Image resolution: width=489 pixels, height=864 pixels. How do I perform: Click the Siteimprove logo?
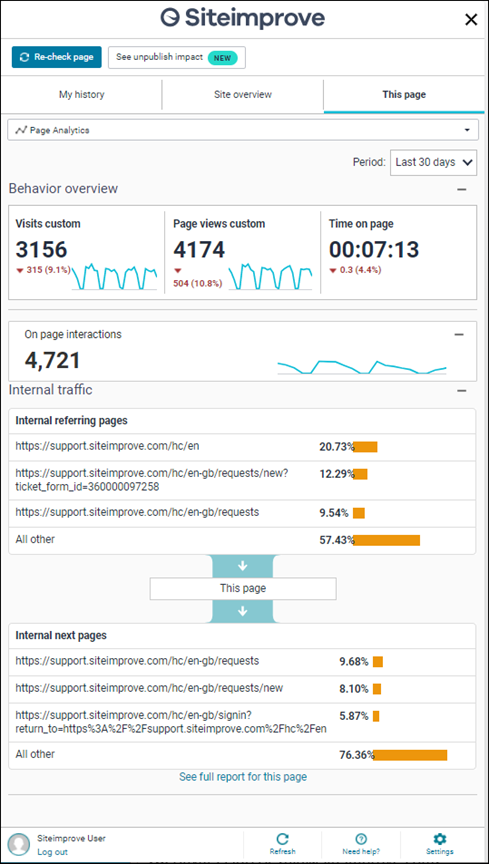tap(243, 18)
